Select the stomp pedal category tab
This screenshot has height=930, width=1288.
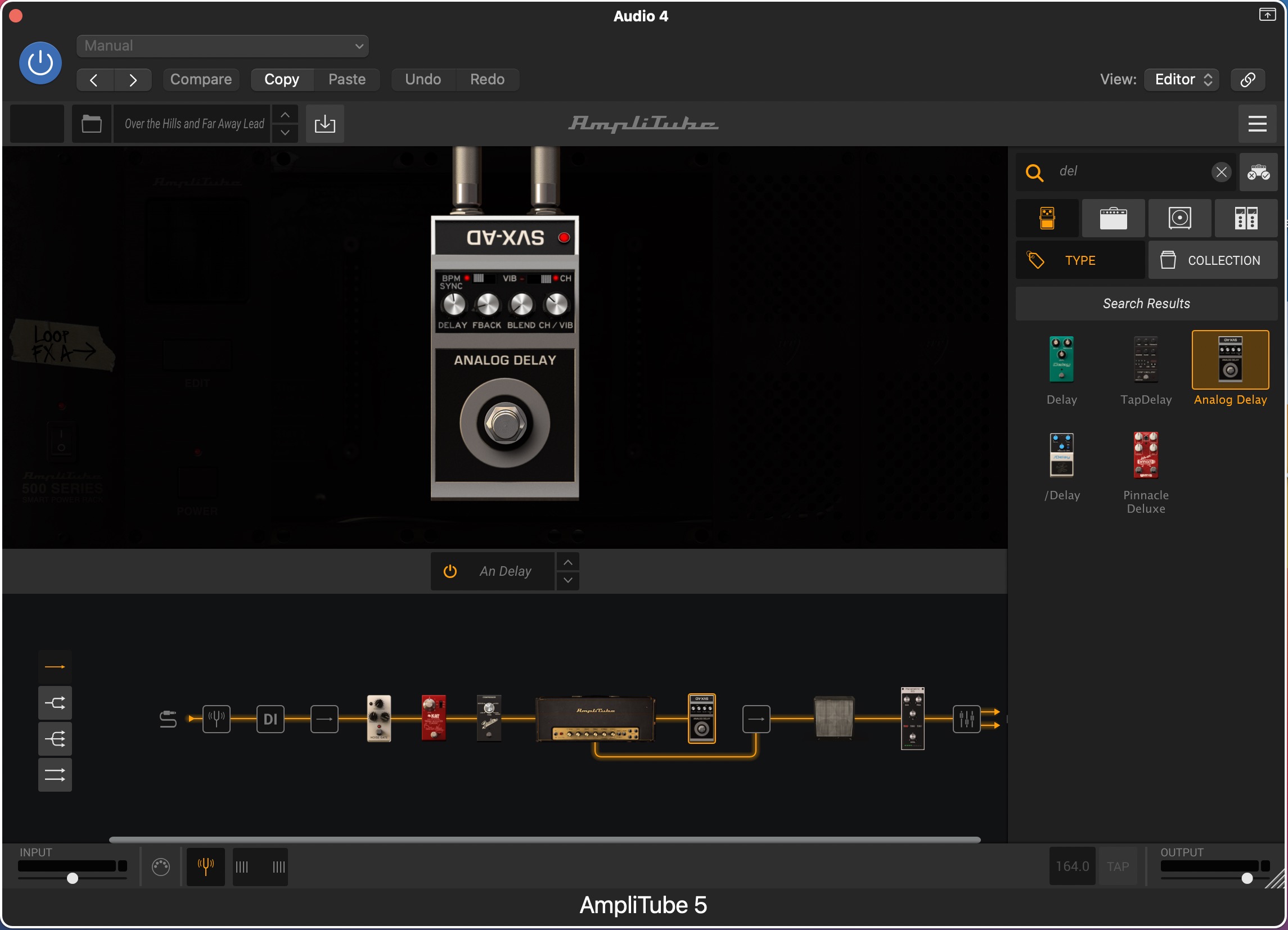pyautogui.click(x=1047, y=218)
